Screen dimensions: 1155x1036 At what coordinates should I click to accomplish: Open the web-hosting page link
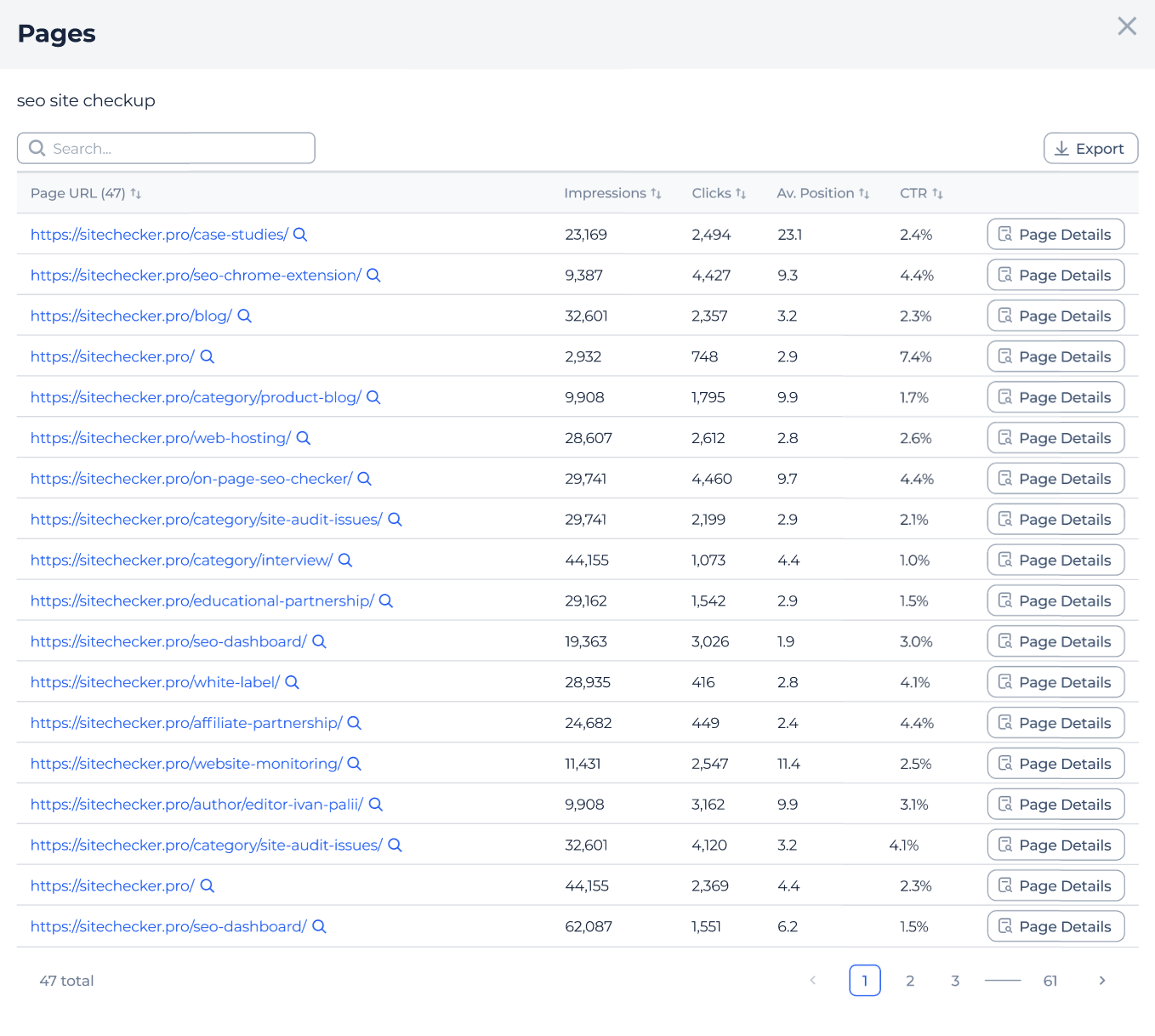(161, 438)
